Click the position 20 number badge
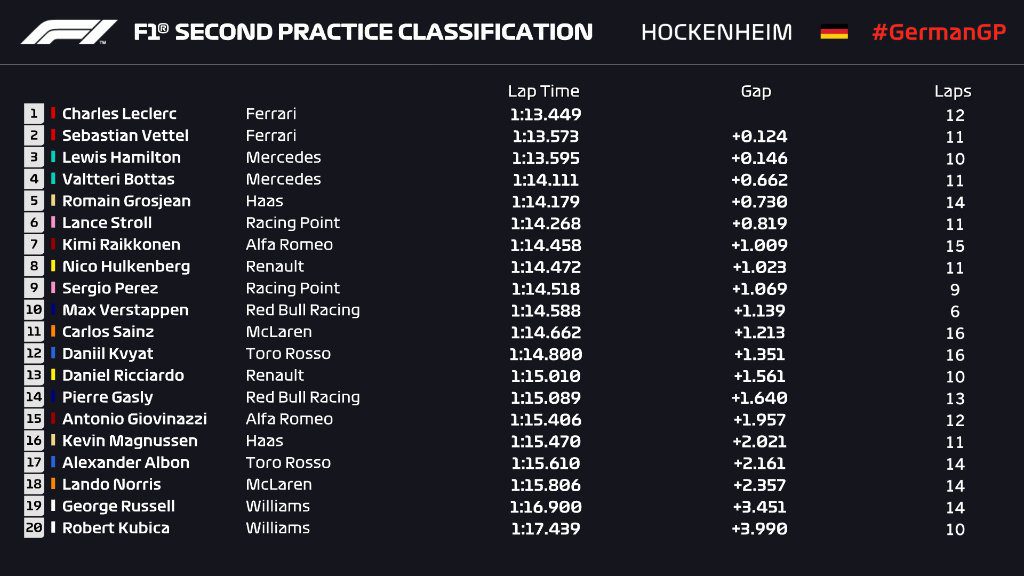Viewport: 1024px width, 576px height. pos(34,528)
